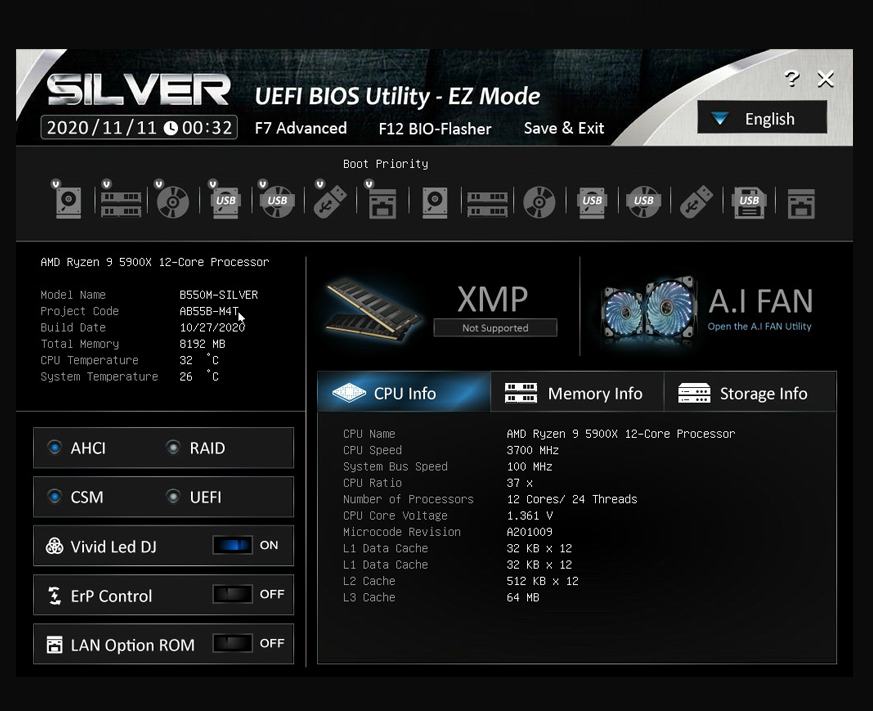The width and height of the screenshot is (873, 711).
Task: Enable the LAN Option ROM switch
Action: coord(233,643)
